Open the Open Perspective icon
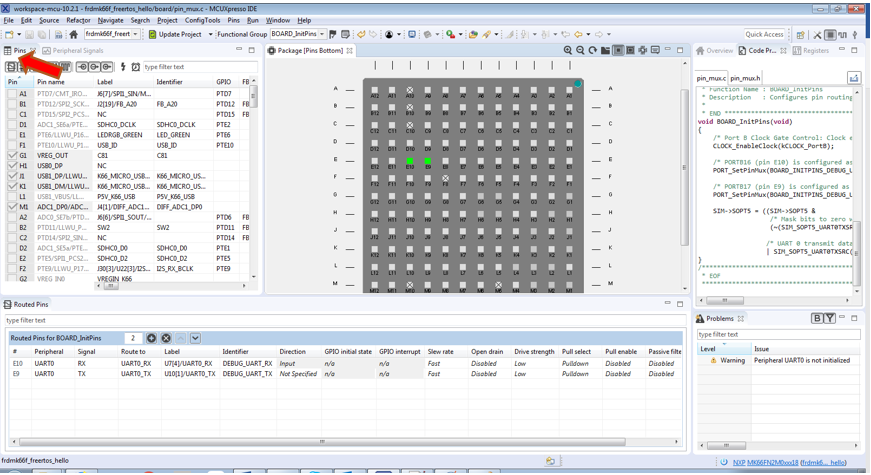Viewport: 871px width, 475px height. tap(800, 34)
